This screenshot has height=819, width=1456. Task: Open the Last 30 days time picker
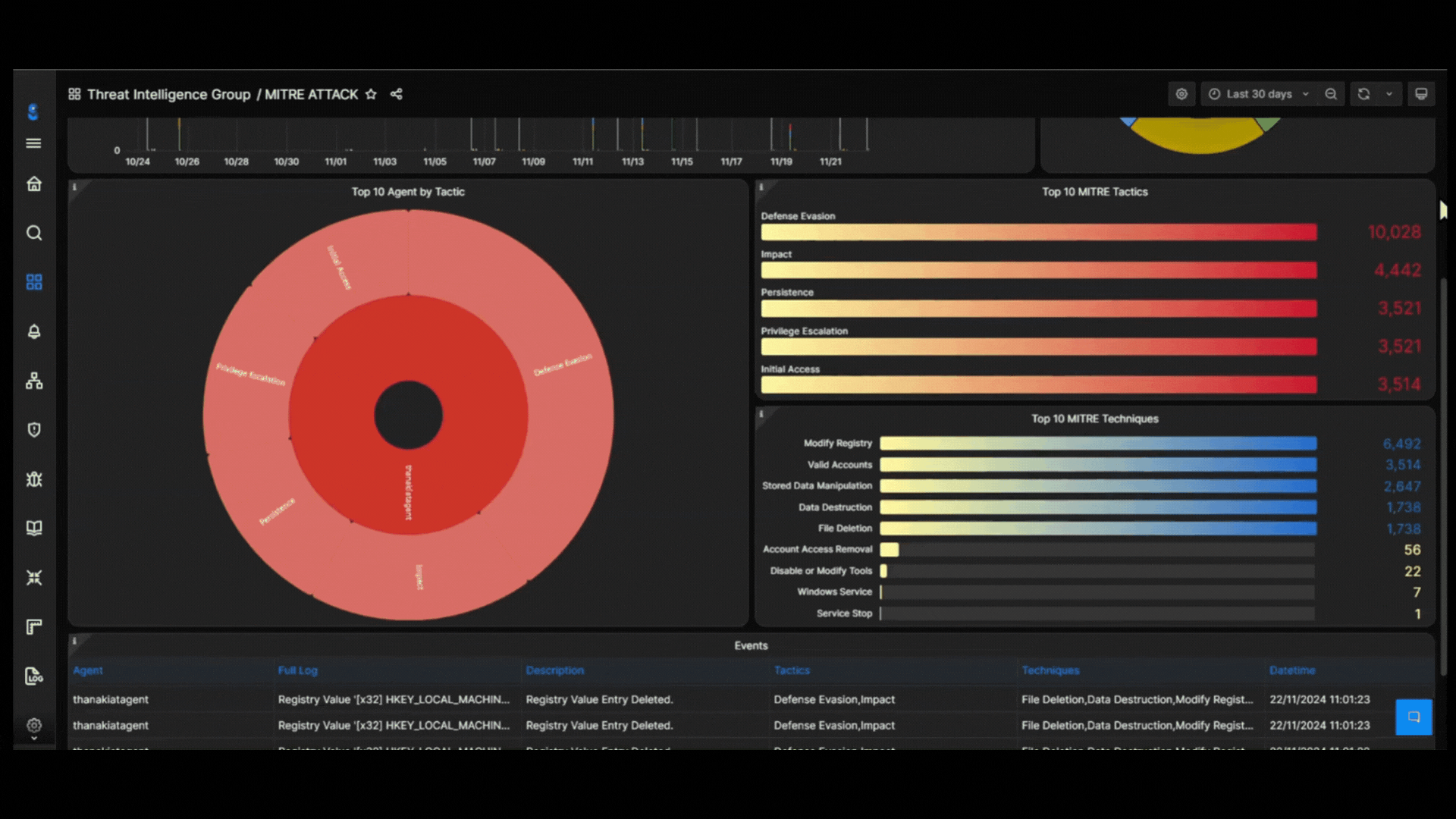pos(1259,94)
